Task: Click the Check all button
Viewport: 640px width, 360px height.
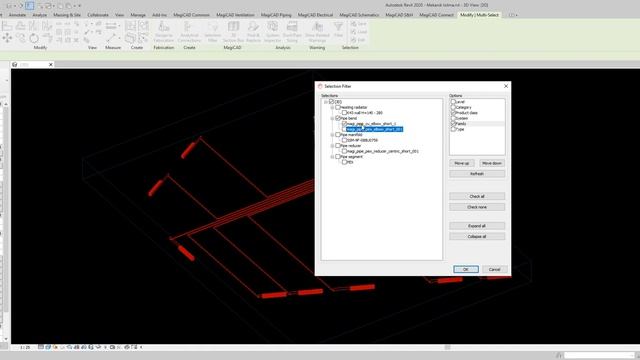Action: [477, 196]
